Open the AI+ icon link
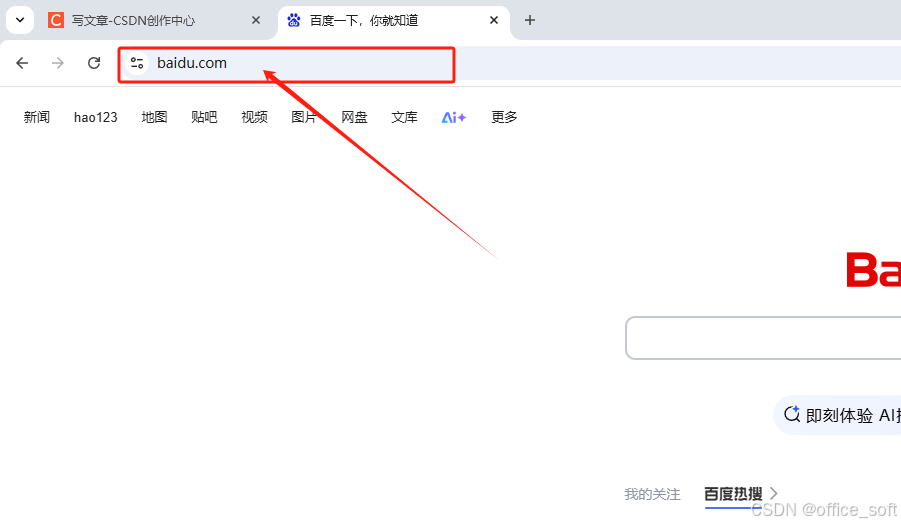The height and width of the screenshot is (525, 901). click(453, 118)
